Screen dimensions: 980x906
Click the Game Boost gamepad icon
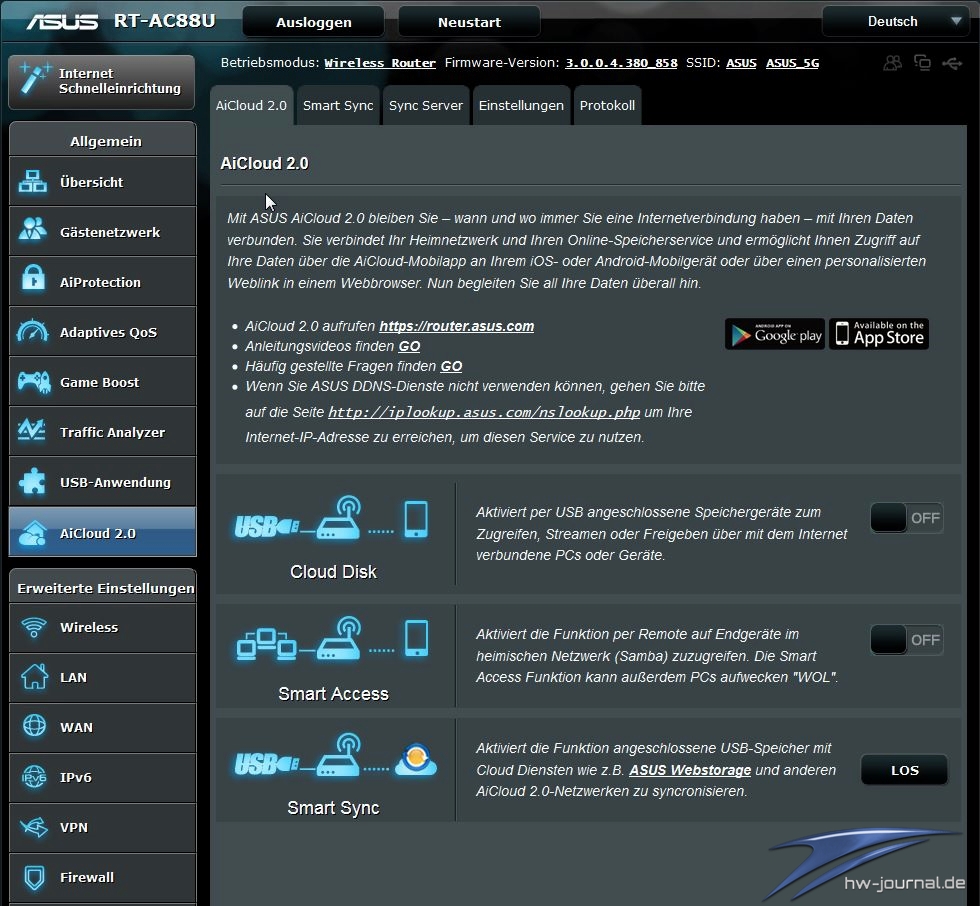[33, 381]
